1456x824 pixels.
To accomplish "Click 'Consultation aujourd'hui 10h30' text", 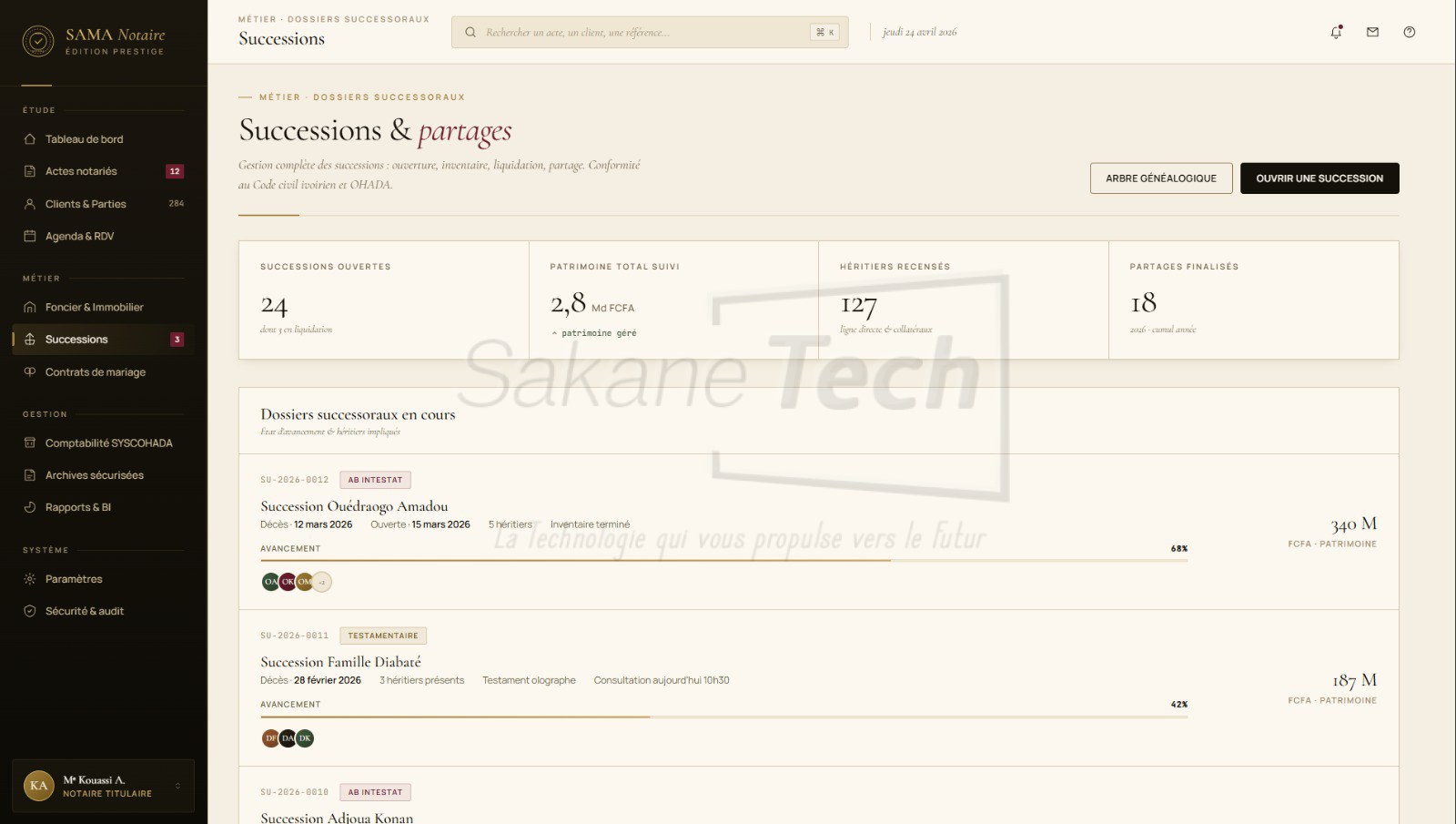I will point(662,680).
